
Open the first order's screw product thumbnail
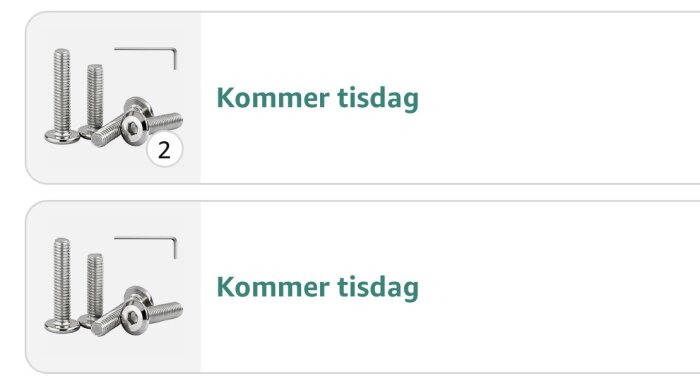(x=113, y=98)
